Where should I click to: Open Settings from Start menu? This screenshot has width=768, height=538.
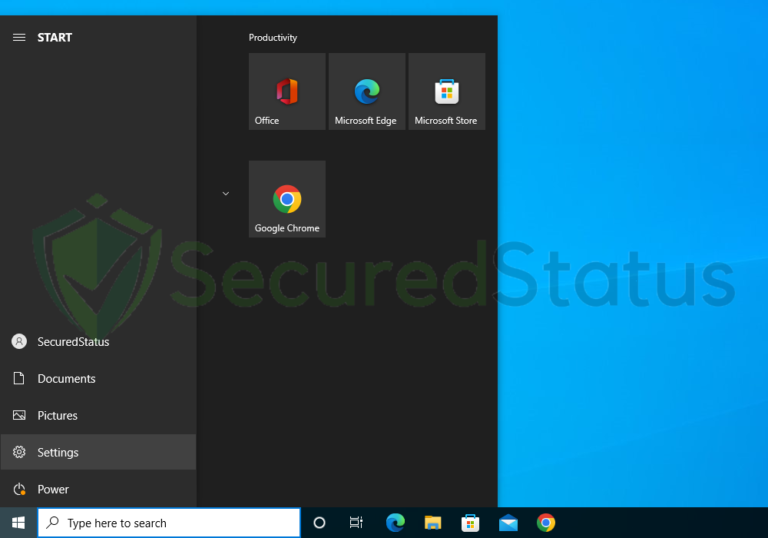click(98, 452)
